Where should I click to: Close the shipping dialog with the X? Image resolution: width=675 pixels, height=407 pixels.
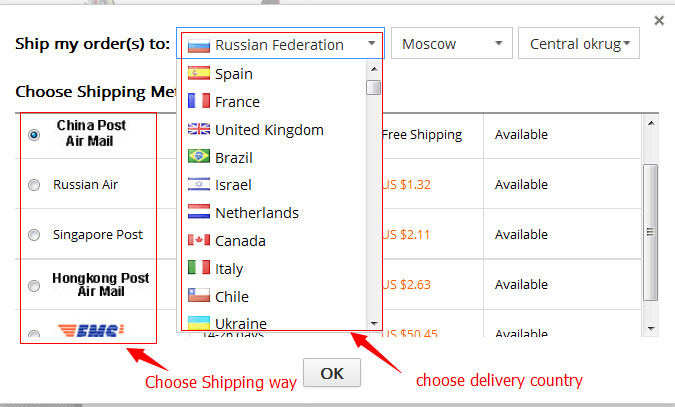click(x=658, y=19)
